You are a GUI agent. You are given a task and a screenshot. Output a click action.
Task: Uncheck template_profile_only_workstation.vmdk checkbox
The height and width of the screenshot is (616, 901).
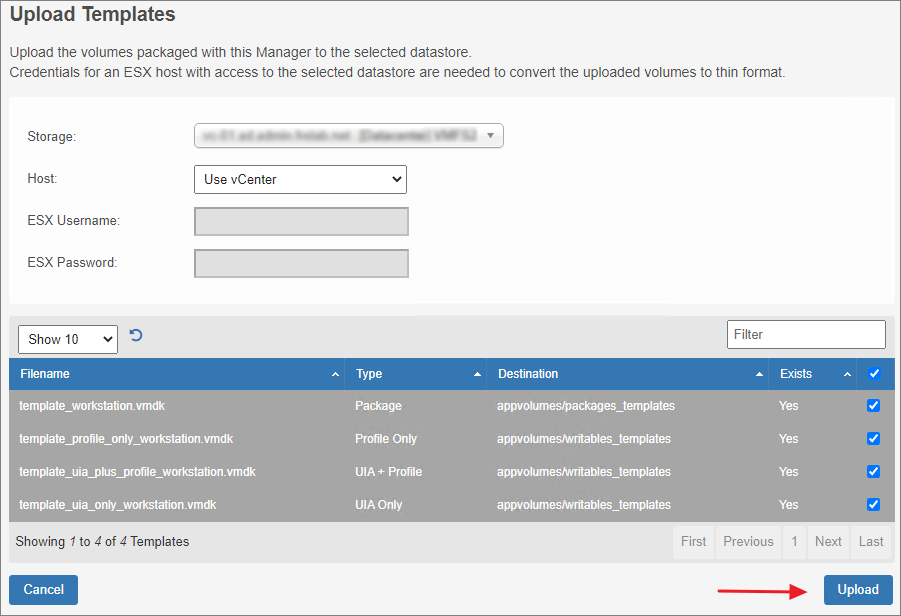[x=873, y=439]
